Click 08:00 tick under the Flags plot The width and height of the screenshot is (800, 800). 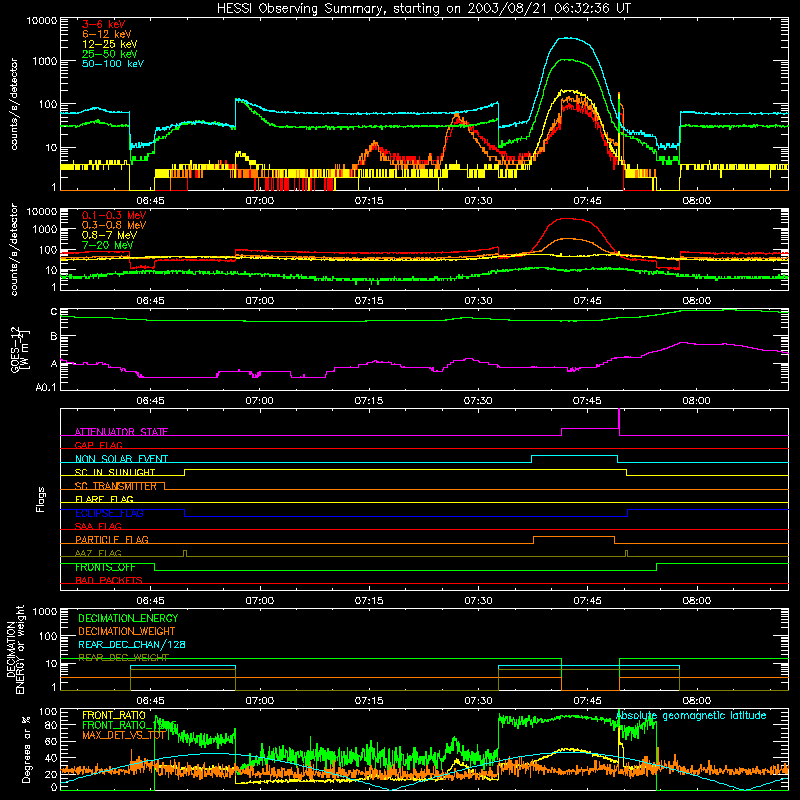[x=696, y=601]
